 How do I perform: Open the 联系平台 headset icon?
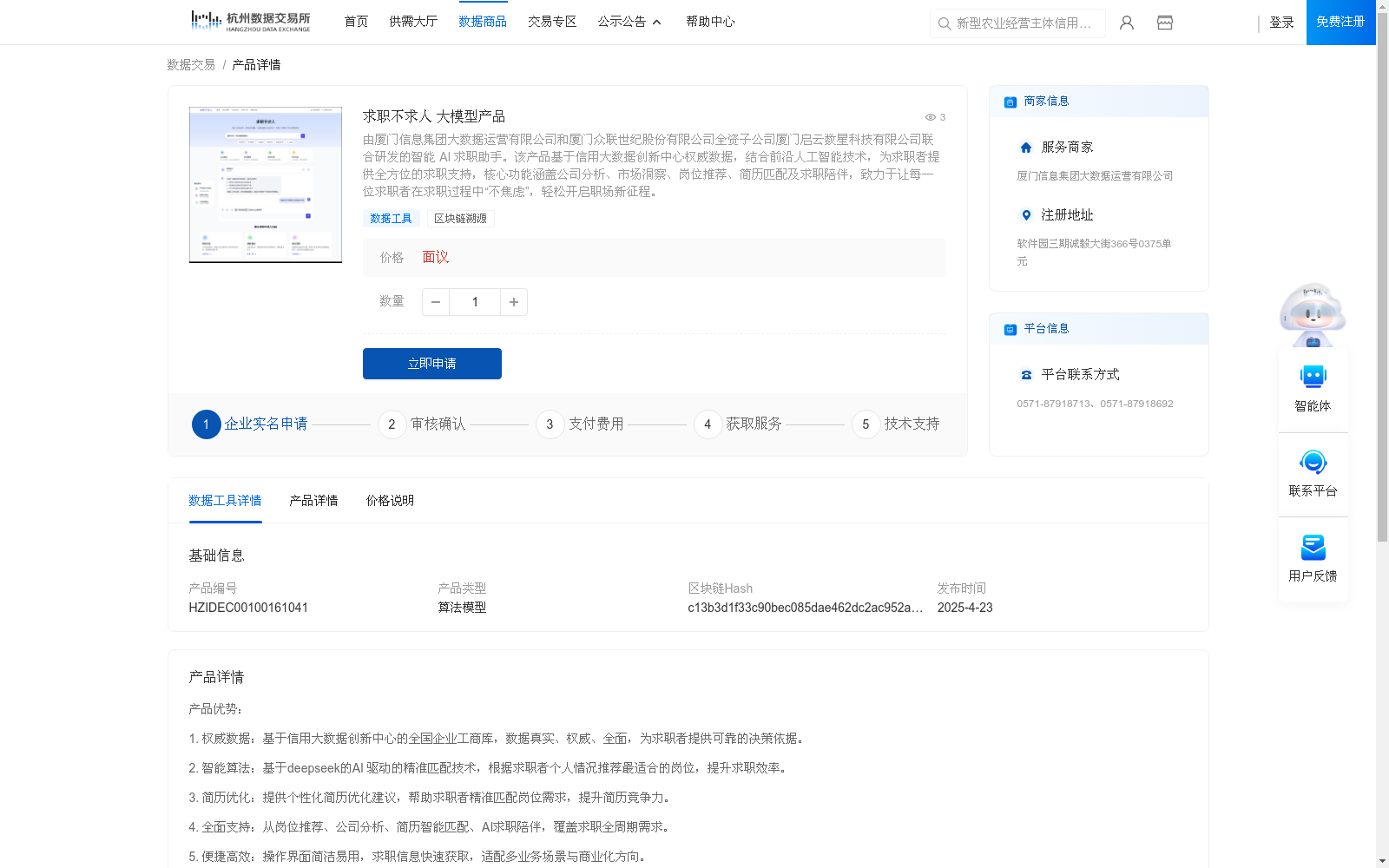pos(1313,462)
